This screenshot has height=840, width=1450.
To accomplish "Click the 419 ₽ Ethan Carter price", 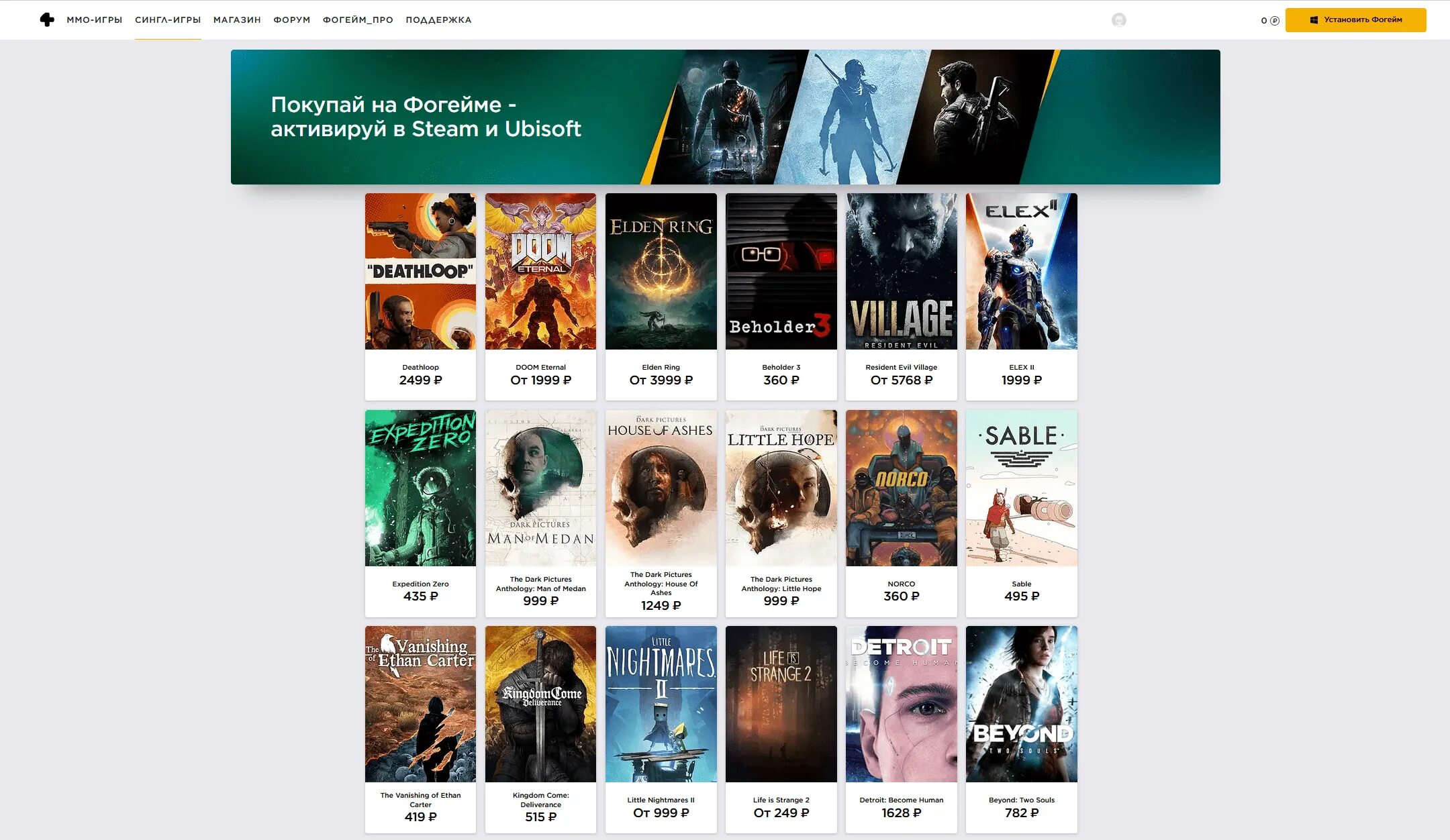I will tap(420, 817).
